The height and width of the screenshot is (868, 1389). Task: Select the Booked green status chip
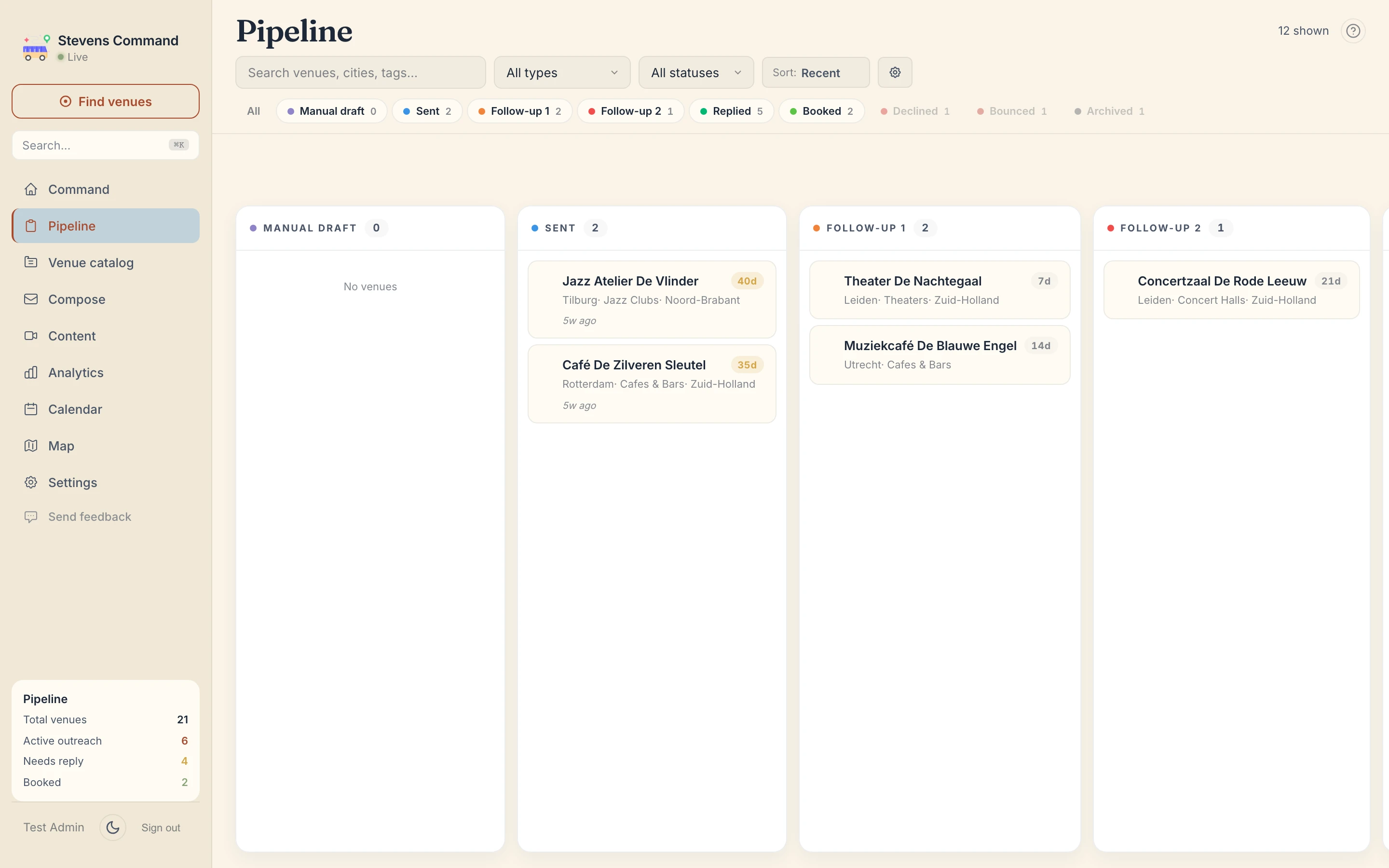(x=821, y=111)
